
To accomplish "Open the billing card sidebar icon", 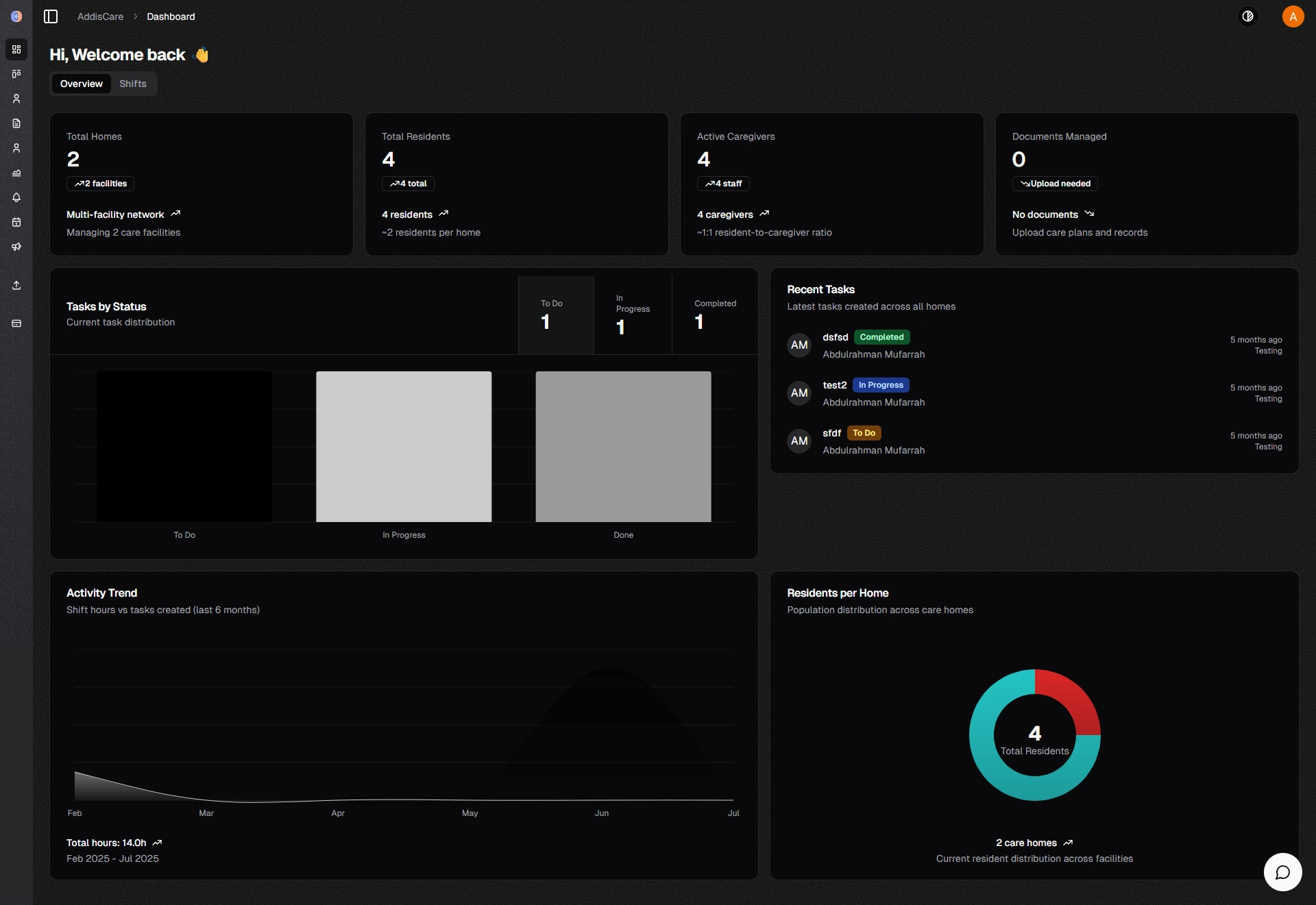I will point(16,323).
